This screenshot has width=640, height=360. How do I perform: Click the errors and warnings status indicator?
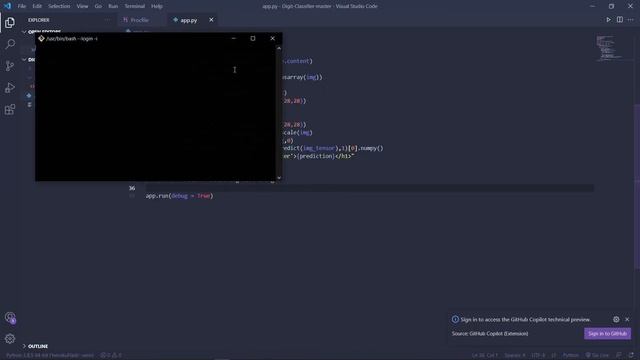coord(111,355)
